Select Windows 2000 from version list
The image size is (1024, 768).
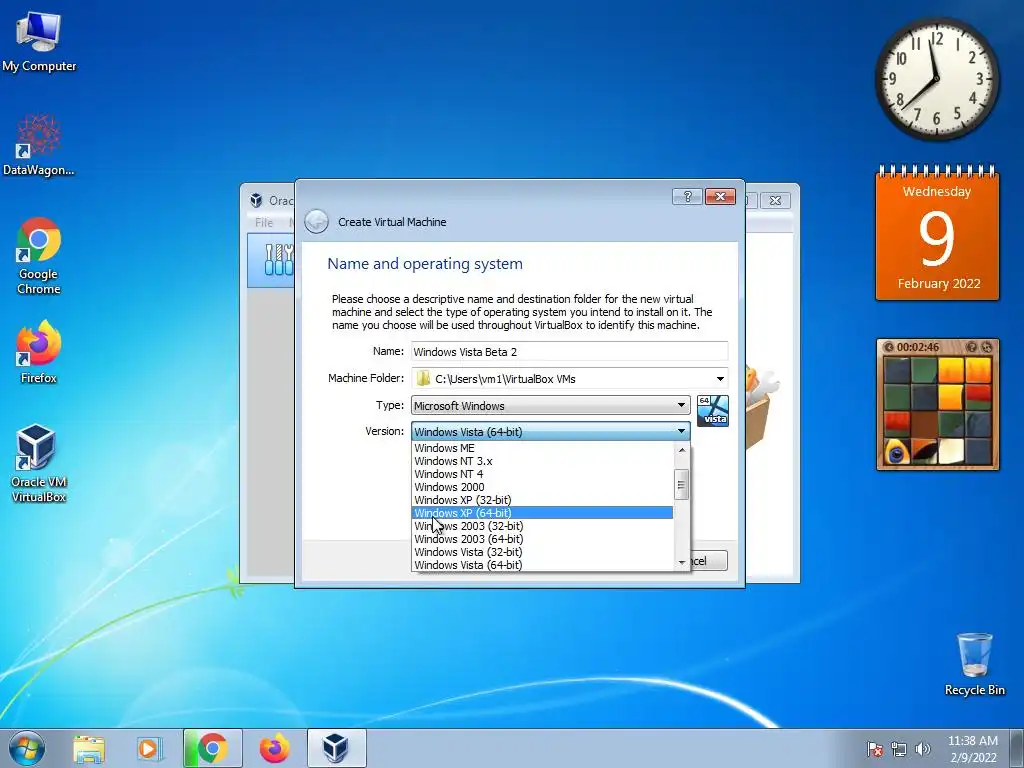click(x=543, y=487)
